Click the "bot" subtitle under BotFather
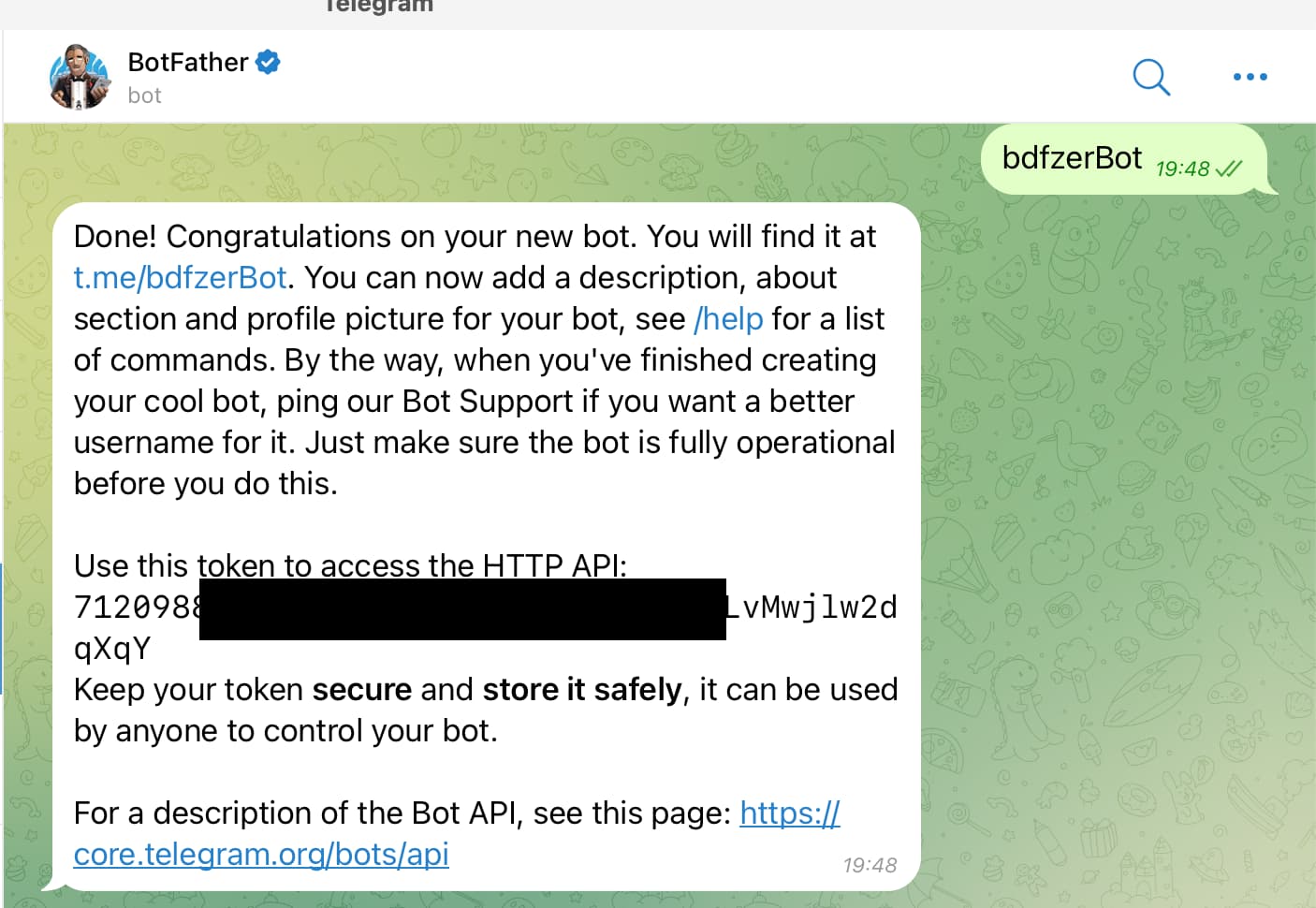Screen dimensions: 1316x908 pos(144,95)
